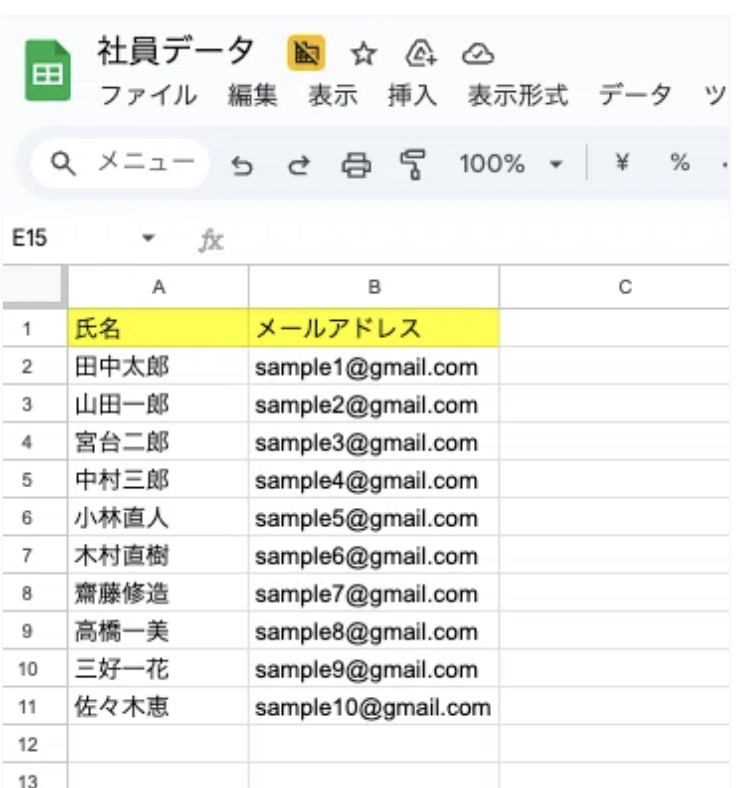The image size is (738, 788).
Task: Select the cell 小林直人
Action: pyautogui.click(x=158, y=518)
